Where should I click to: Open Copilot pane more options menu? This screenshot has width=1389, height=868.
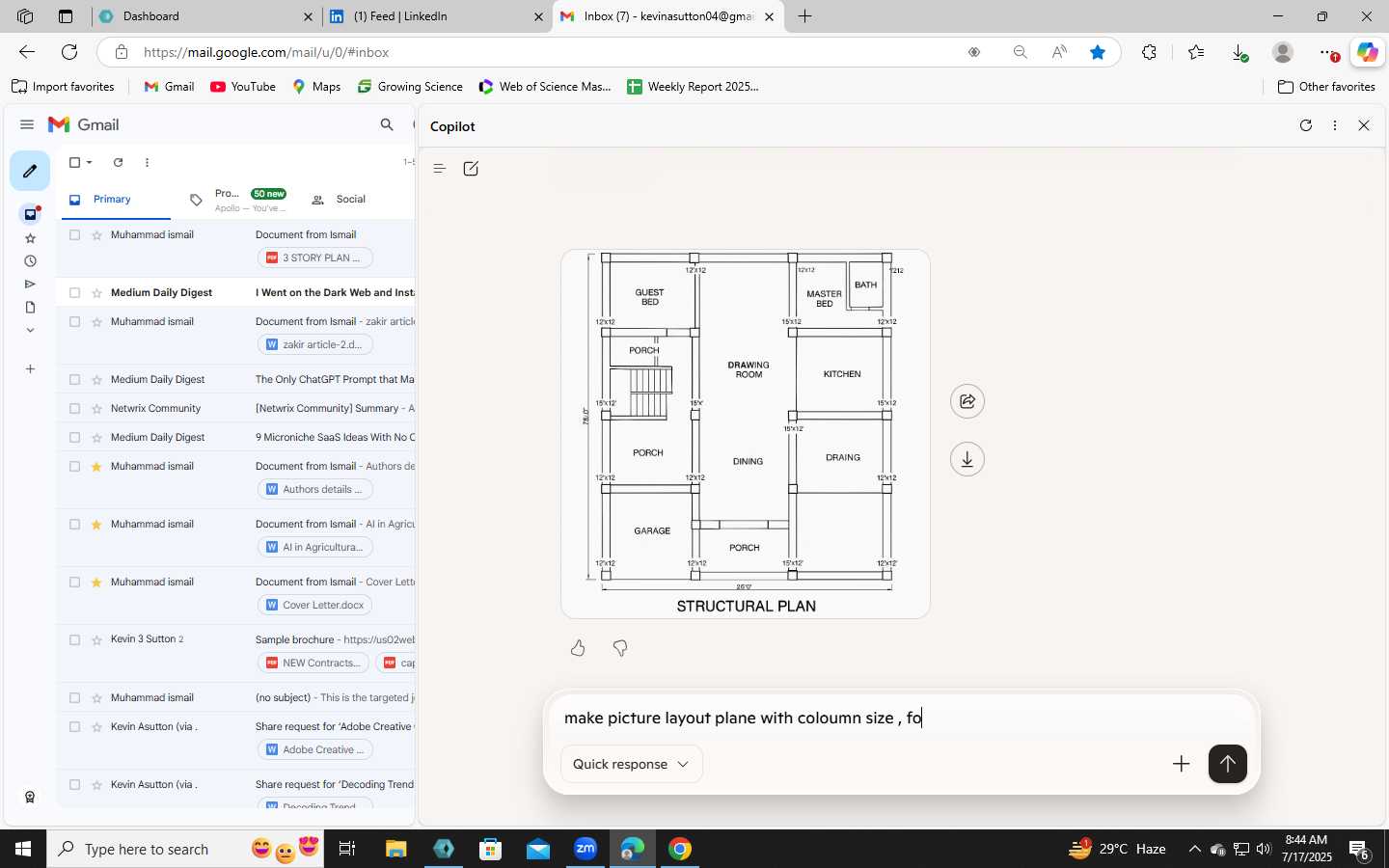coord(1335,125)
